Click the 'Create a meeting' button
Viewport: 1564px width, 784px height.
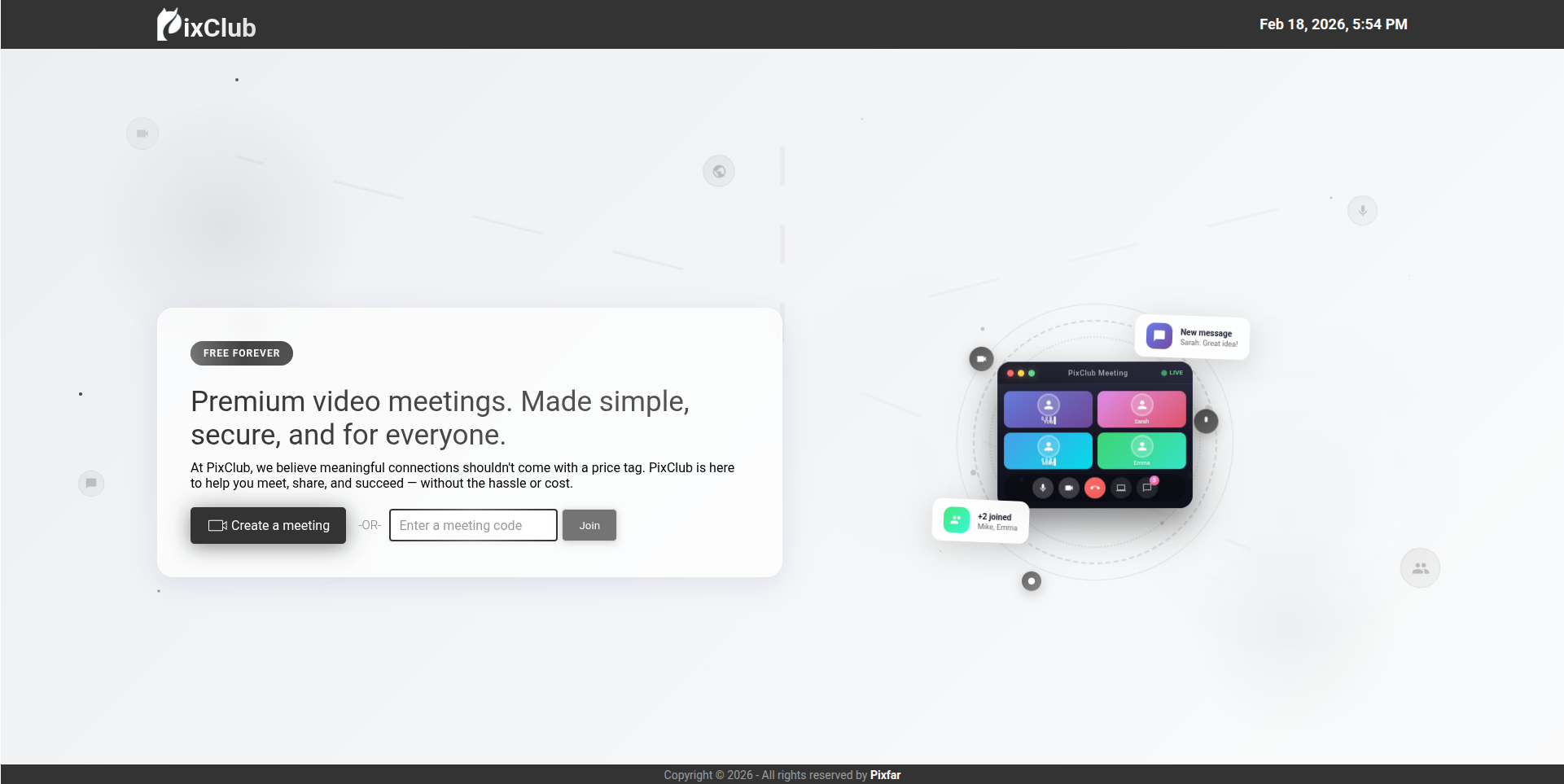268,525
